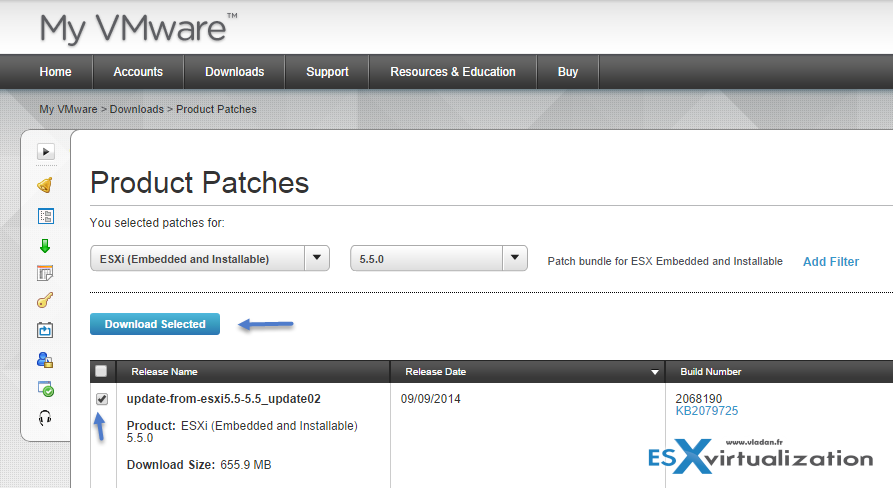Click the window with green checkmark icon
Screen dimensions: 893x488
[46, 389]
